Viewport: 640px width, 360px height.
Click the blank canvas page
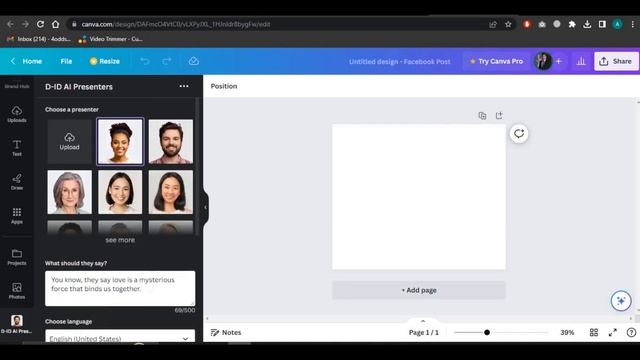pyautogui.click(x=419, y=197)
